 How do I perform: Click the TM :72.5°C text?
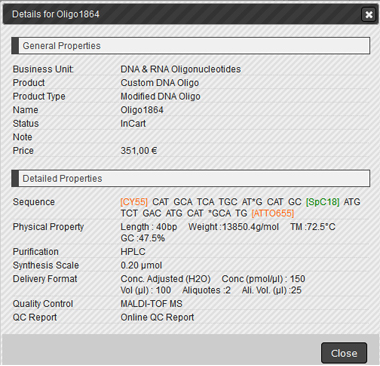[313, 227]
